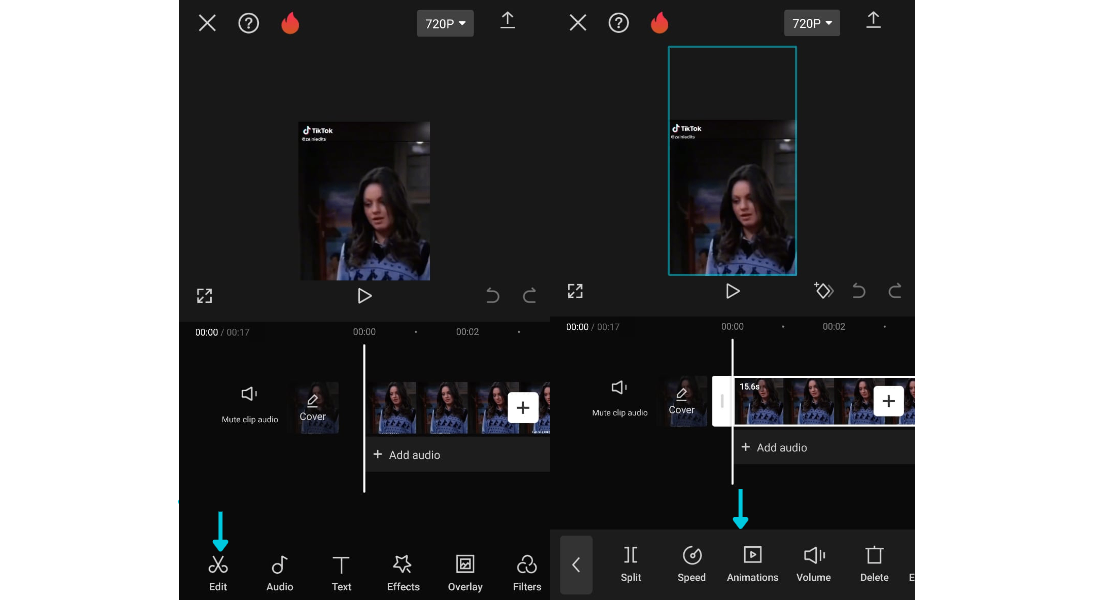Undo last action in right screen
The height and width of the screenshot is (600, 1100).
pos(859,291)
